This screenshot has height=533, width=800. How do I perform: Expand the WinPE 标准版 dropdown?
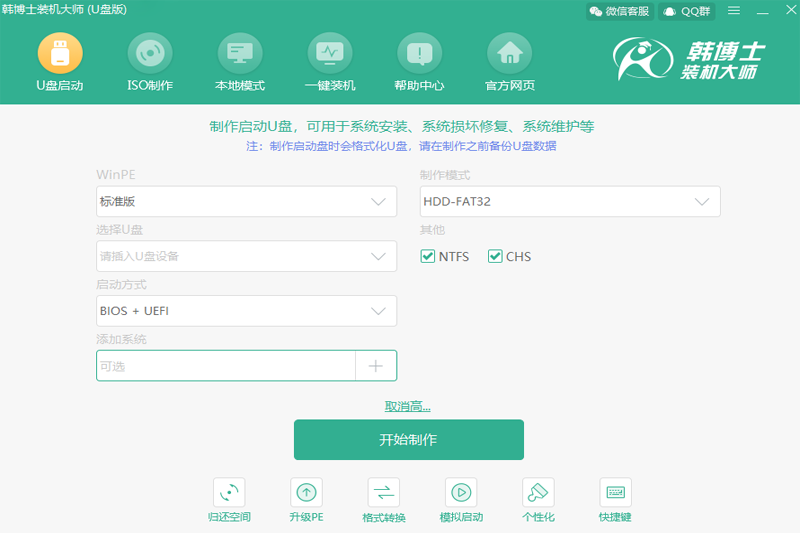pyautogui.click(x=246, y=201)
